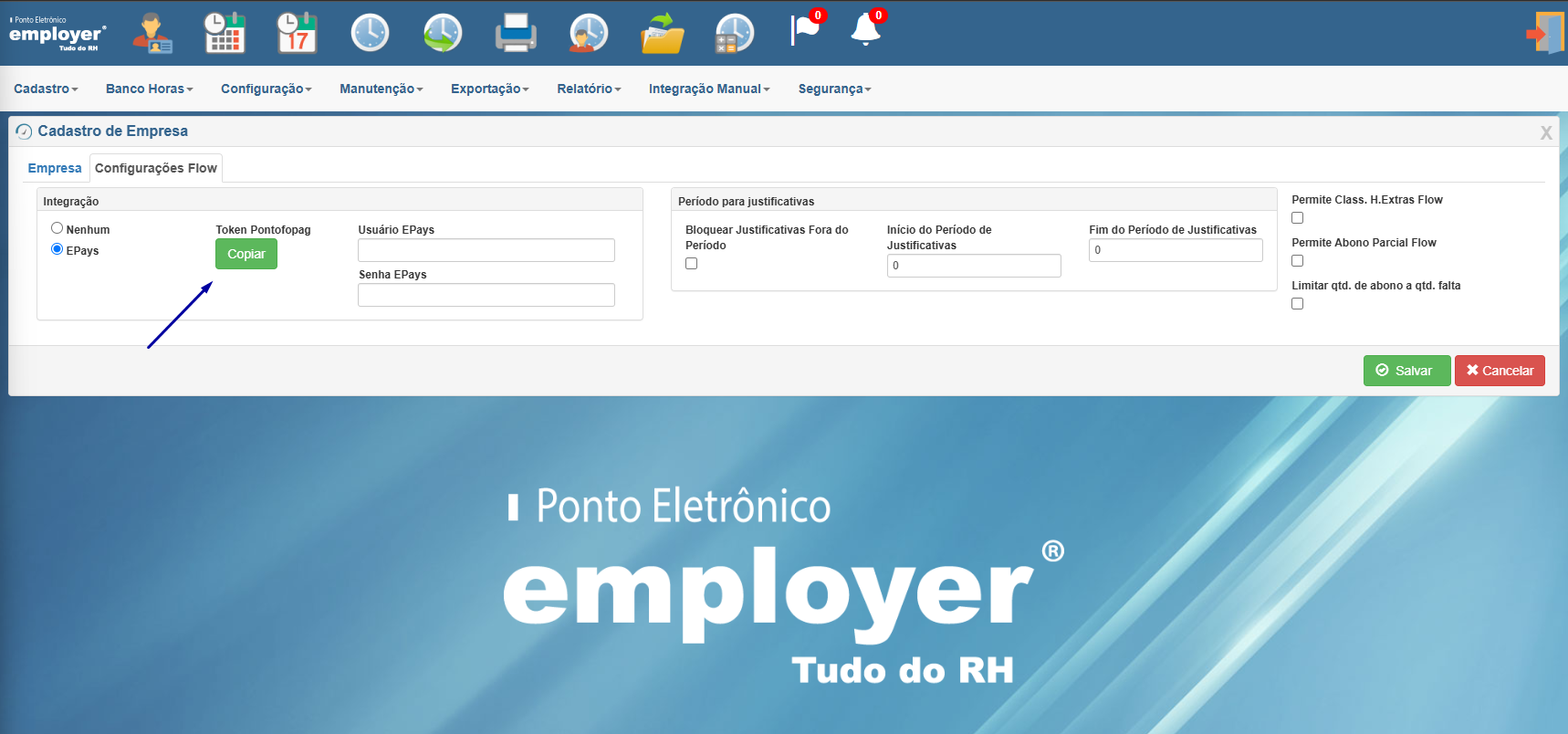Open the calendar day 17 icon

pos(297,33)
